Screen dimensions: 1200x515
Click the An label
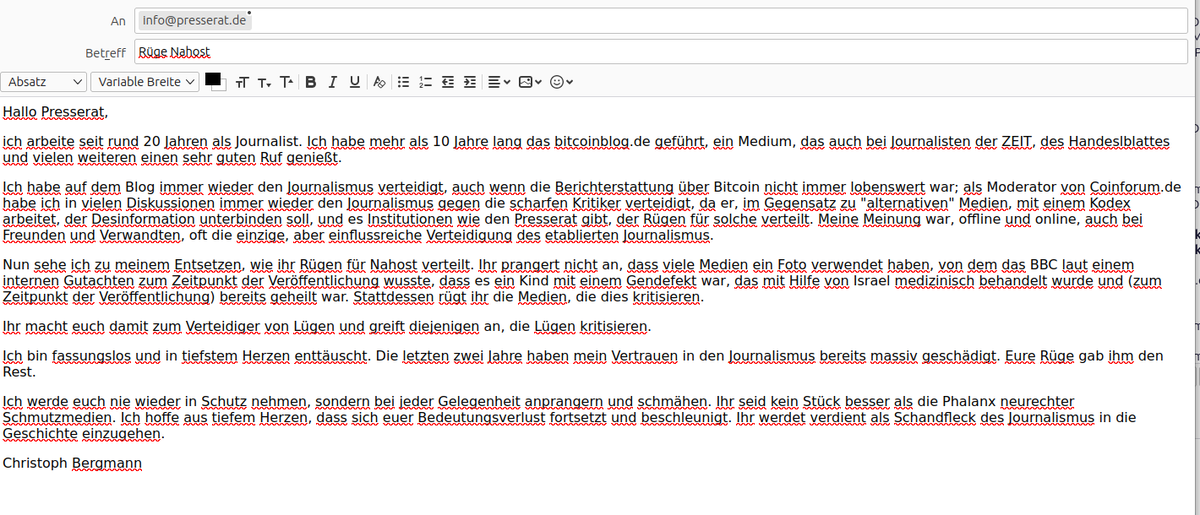[x=118, y=20]
